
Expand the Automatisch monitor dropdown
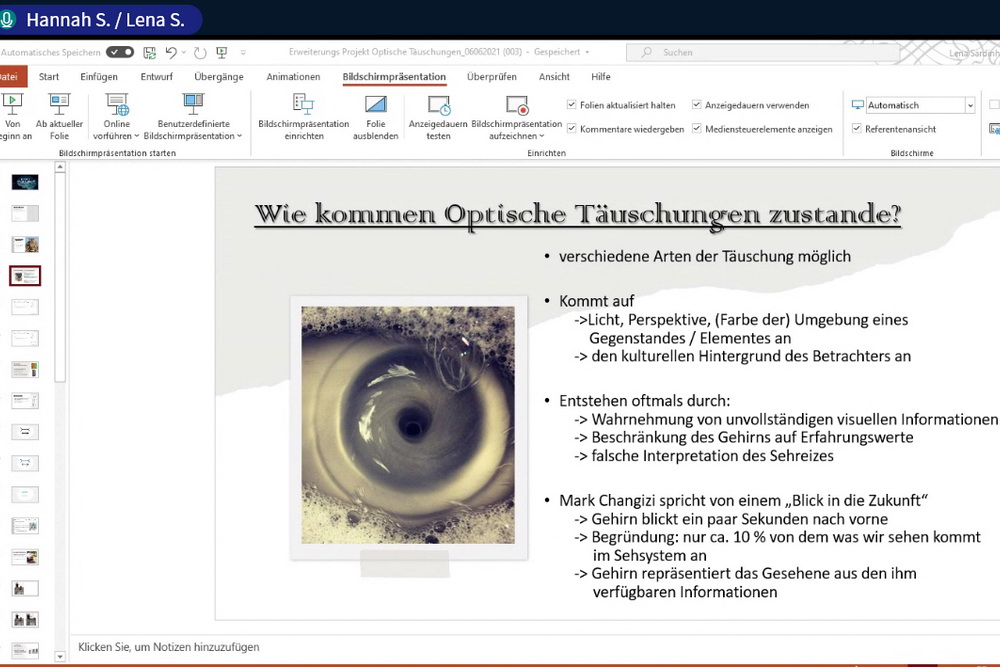click(969, 105)
